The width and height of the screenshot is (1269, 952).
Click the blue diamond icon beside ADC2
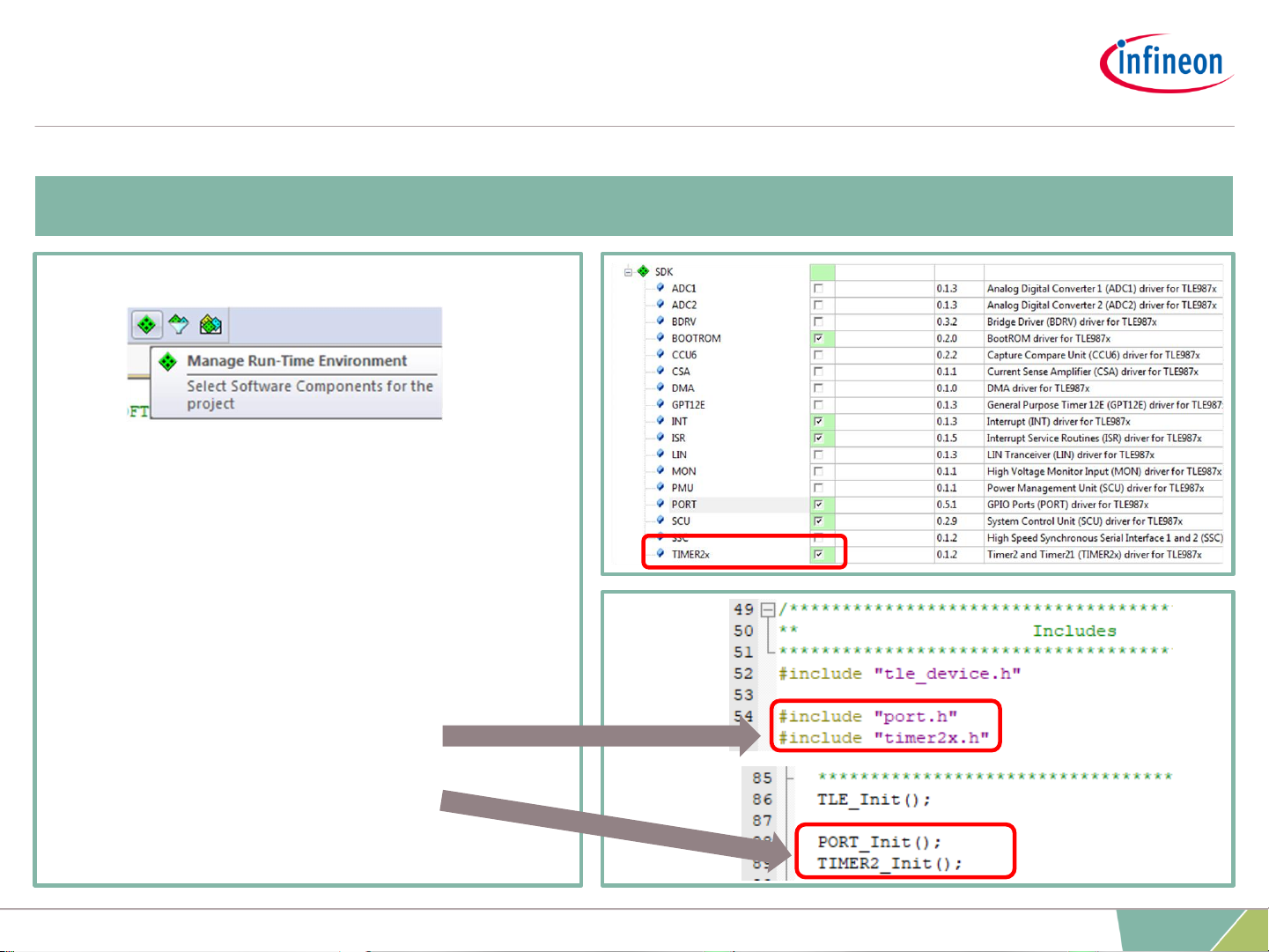660,305
